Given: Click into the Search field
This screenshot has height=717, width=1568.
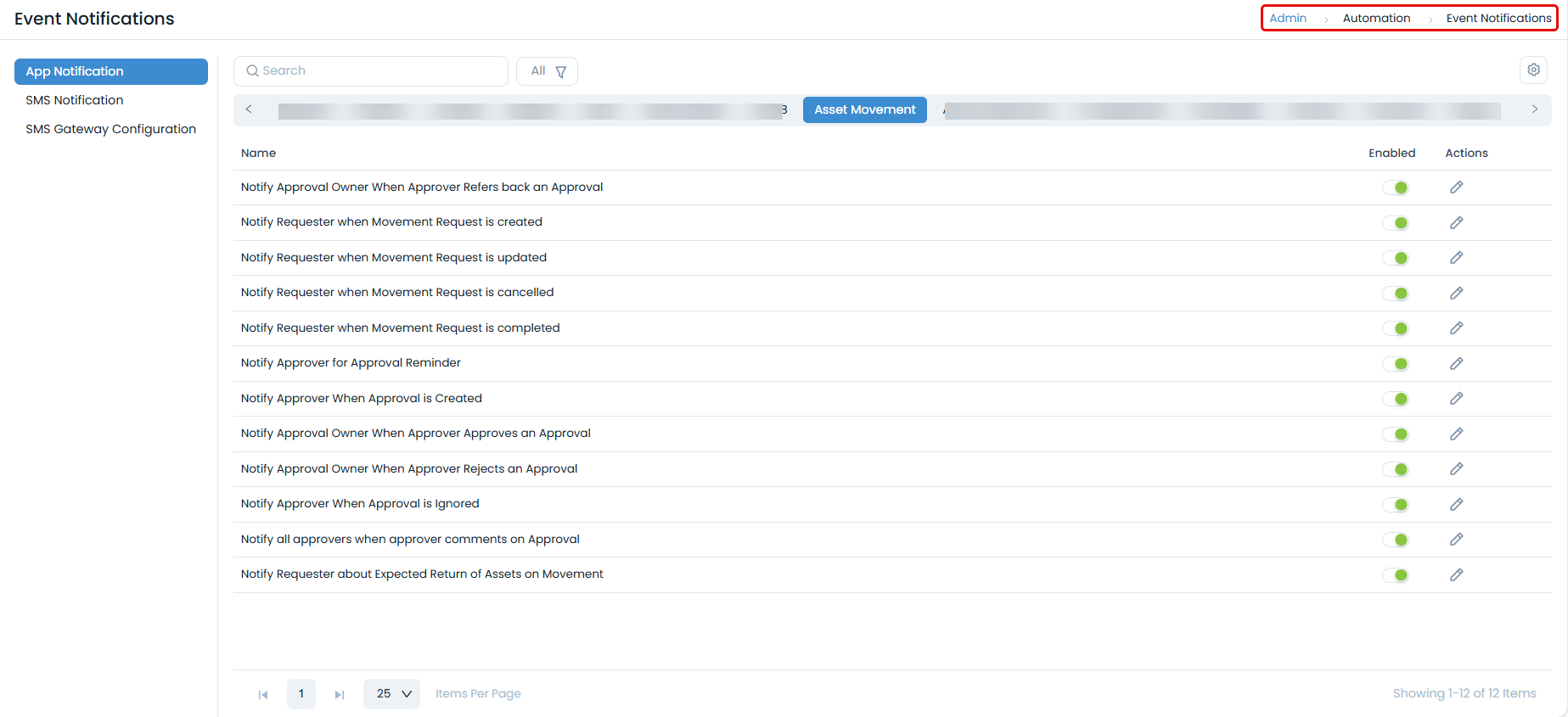Looking at the screenshot, I should pyautogui.click(x=371, y=71).
